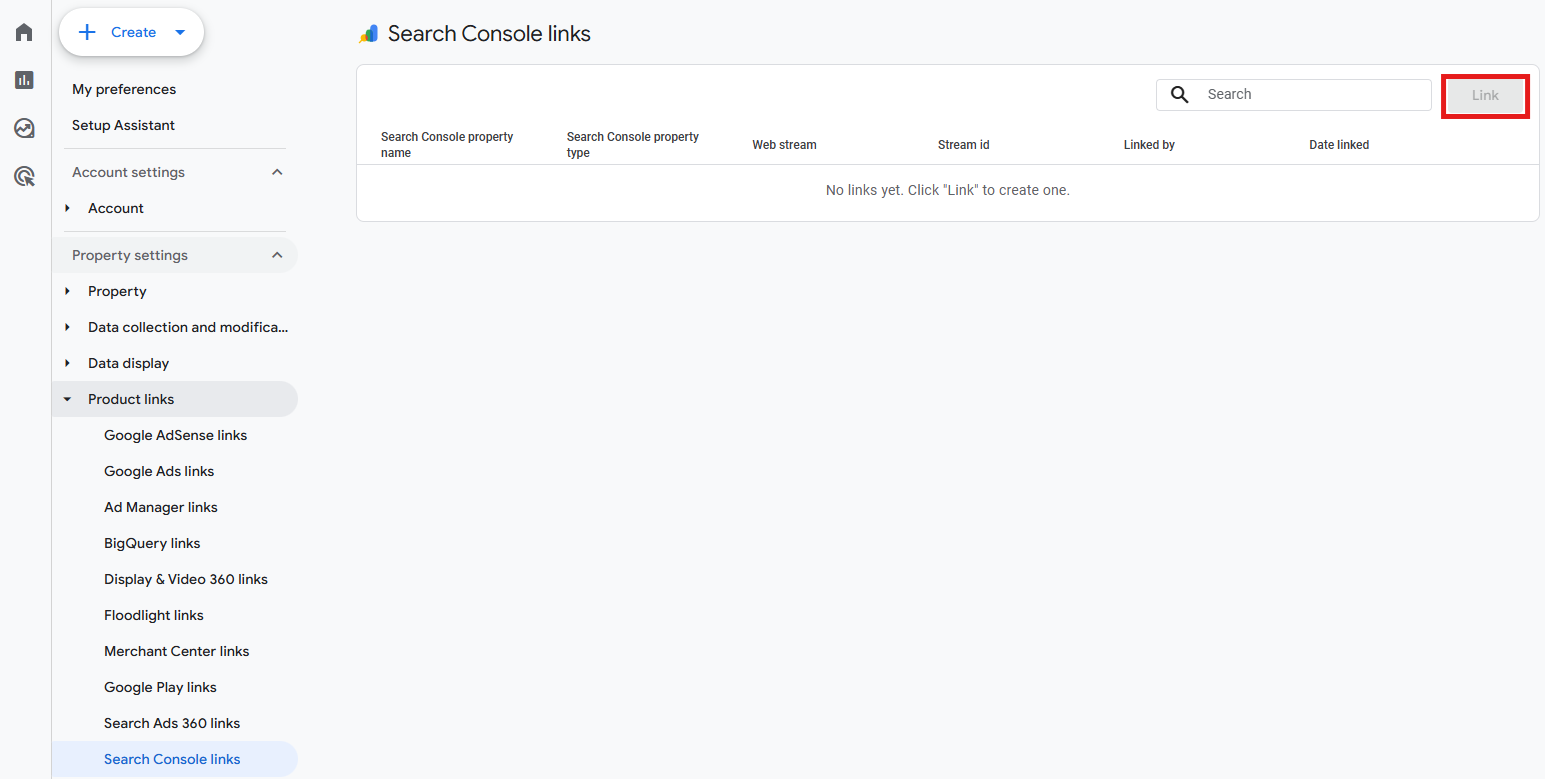The width and height of the screenshot is (1545, 779).
Task: Click the 'No links yet' message
Action: pyautogui.click(x=947, y=190)
